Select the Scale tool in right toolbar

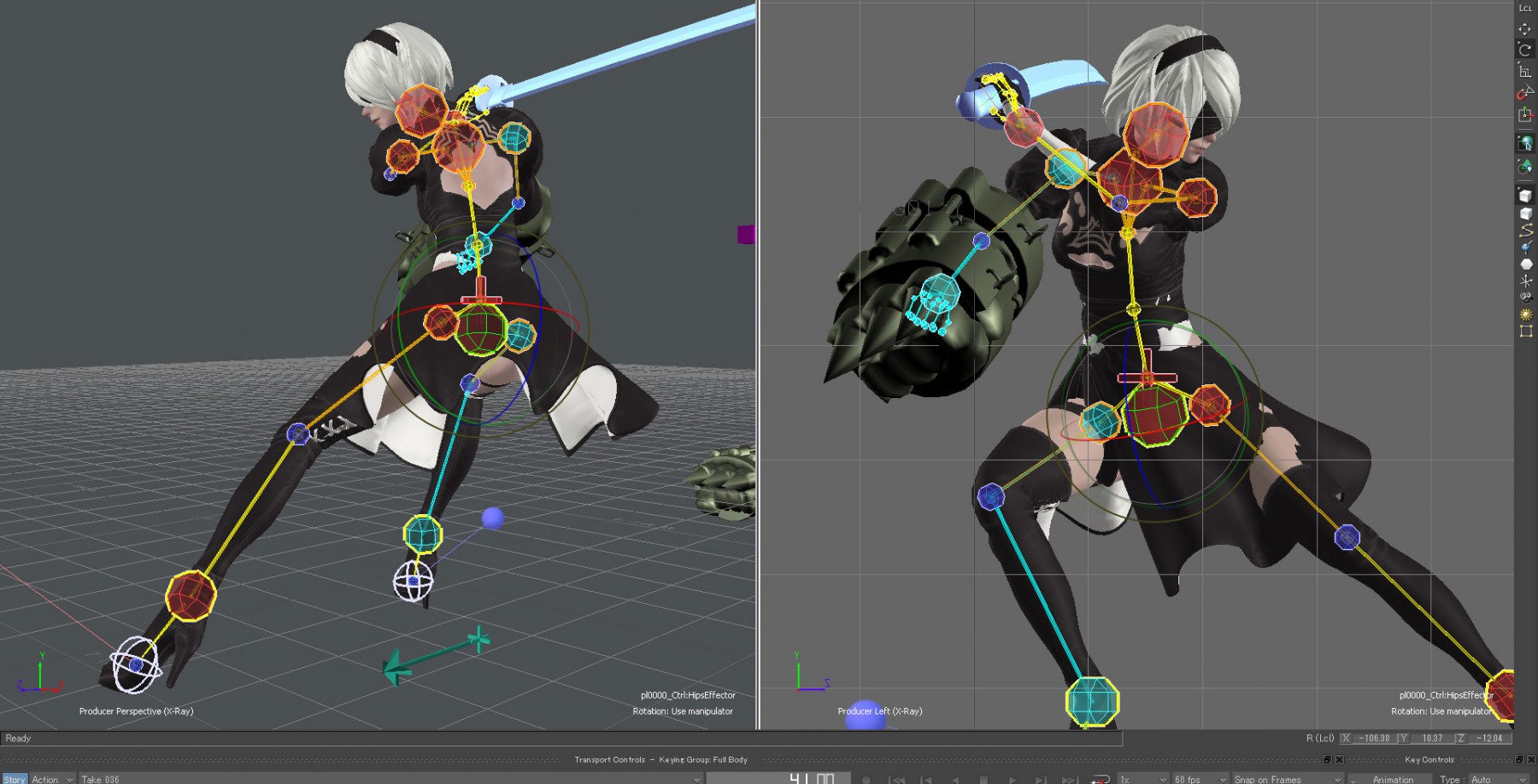(1525, 72)
